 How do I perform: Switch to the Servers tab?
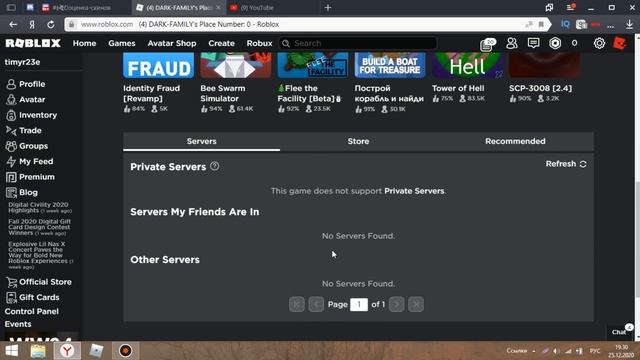202,141
